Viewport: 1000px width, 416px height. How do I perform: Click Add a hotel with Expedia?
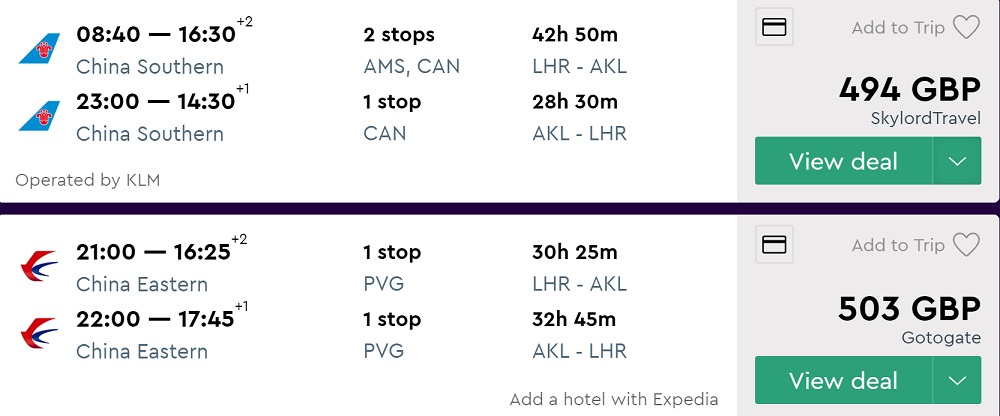613,399
